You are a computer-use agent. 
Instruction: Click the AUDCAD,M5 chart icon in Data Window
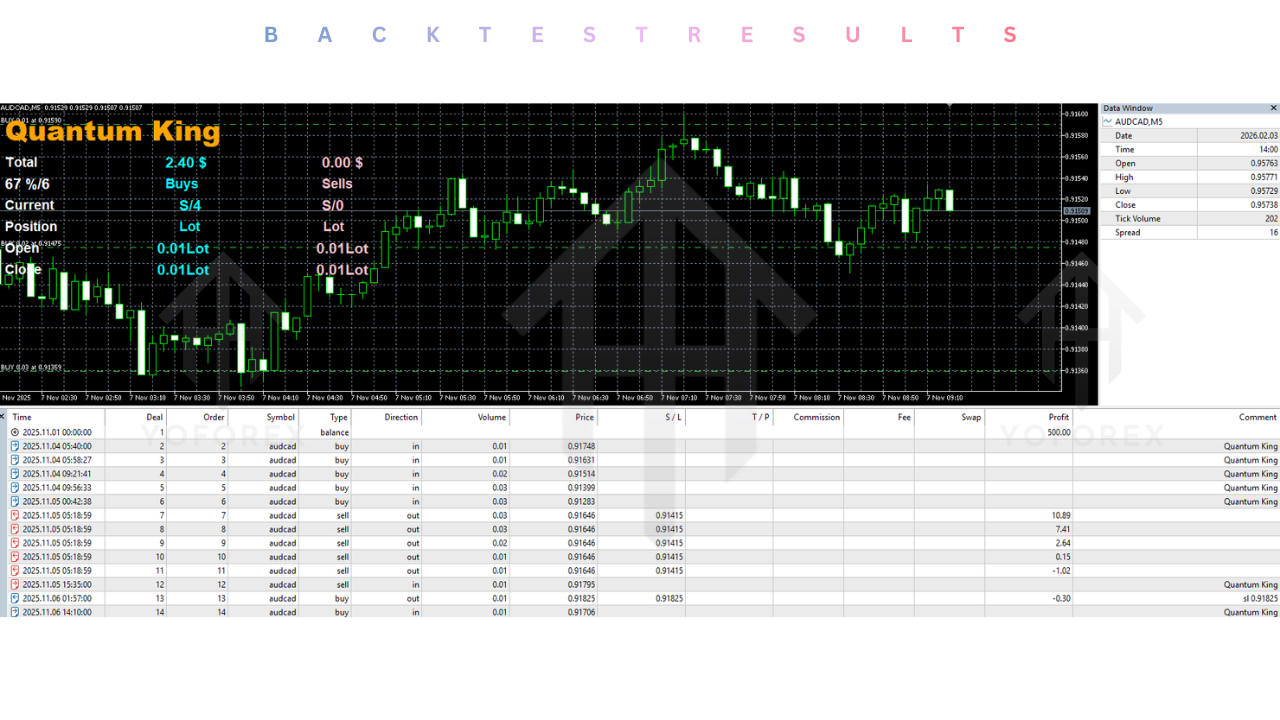pos(1108,121)
